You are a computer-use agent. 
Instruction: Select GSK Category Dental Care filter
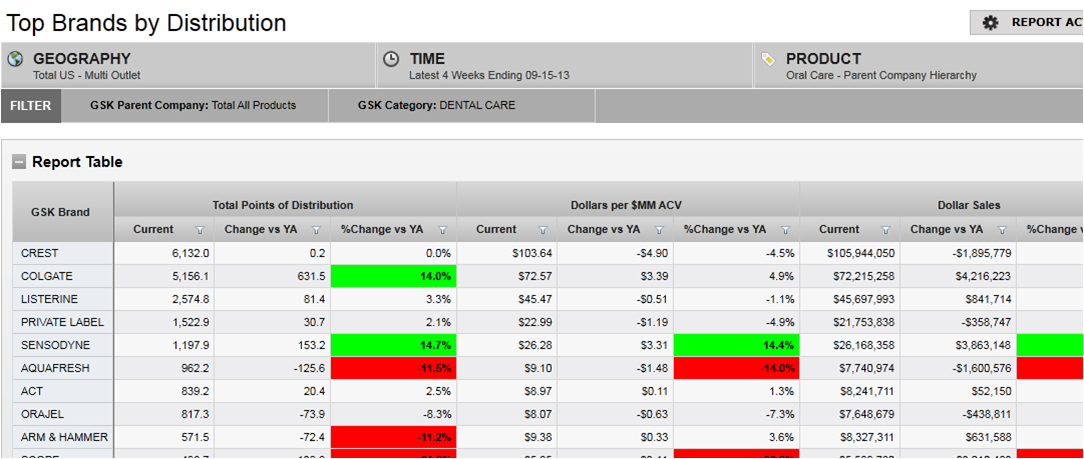pos(437,106)
